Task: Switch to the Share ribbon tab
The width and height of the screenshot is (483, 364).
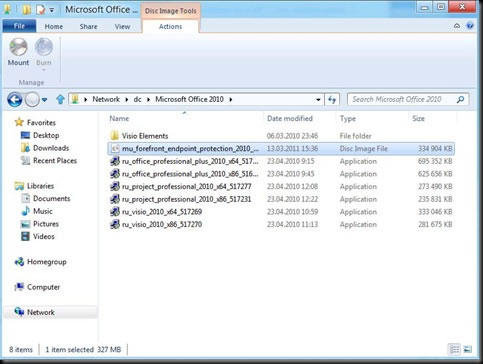Action: point(88,27)
